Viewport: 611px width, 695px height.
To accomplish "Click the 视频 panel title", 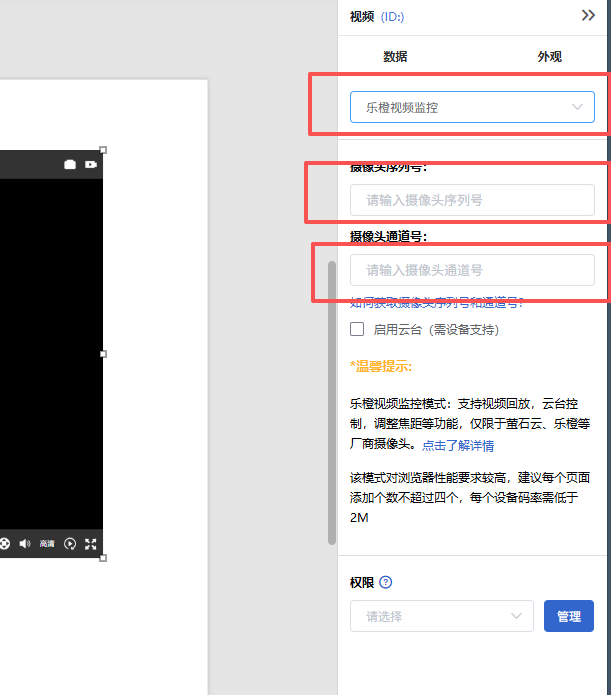I will pos(362,17).
